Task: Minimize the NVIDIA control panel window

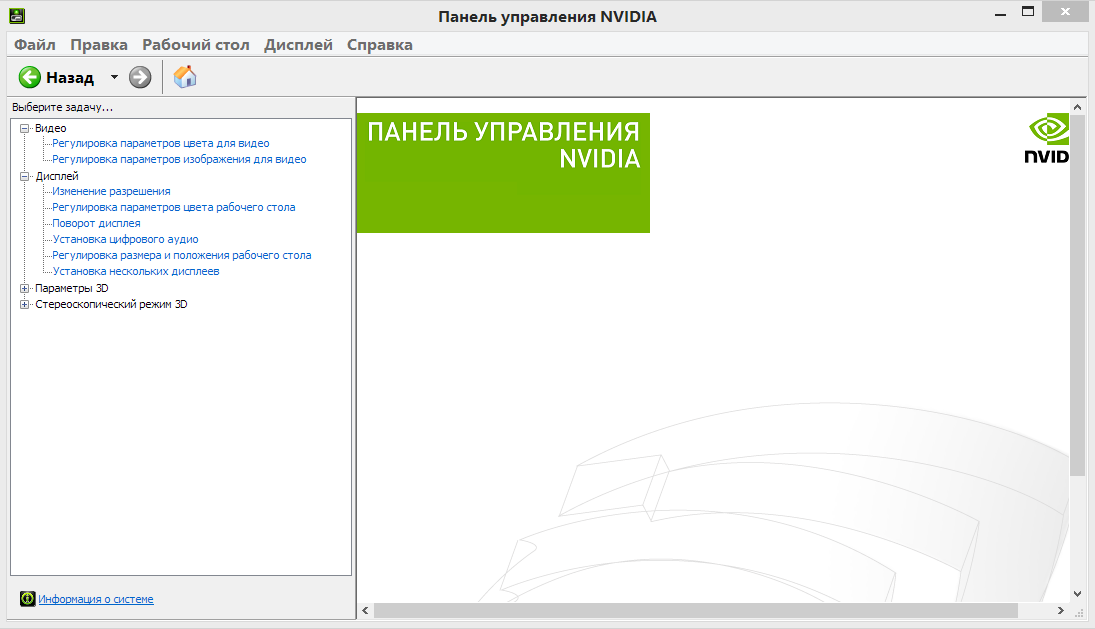Action: pyautogui.click(x=1001, y=13)
